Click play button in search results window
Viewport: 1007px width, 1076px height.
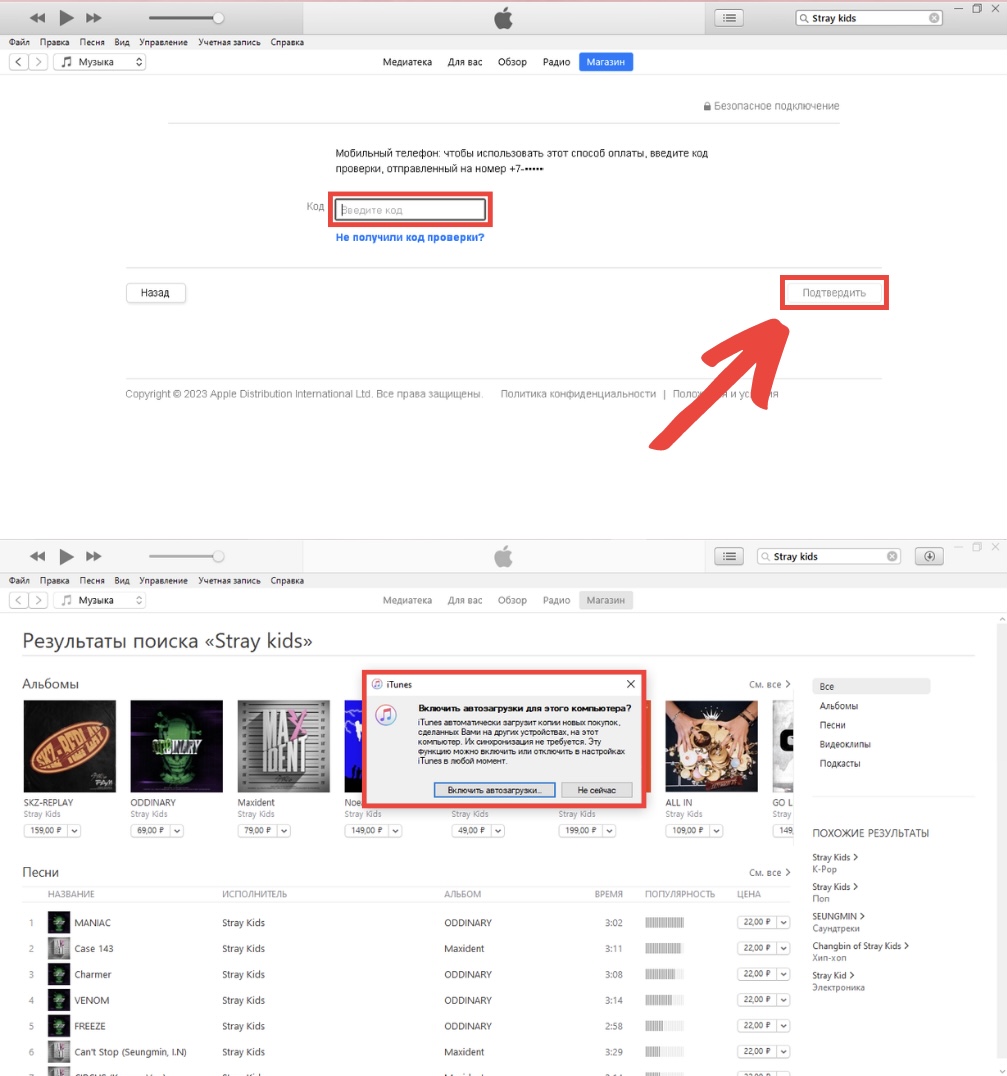pyautogui.click(x=66, y=557)
